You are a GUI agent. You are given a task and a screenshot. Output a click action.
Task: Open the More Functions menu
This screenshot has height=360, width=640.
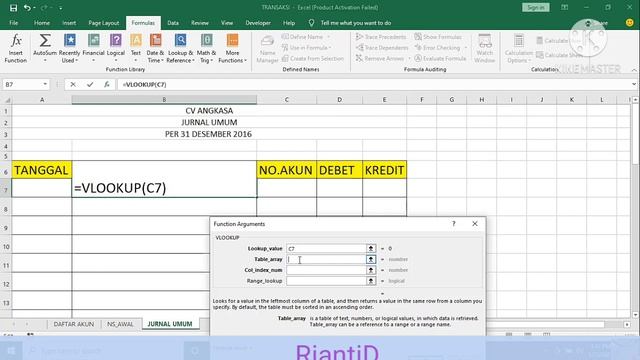pyautogui.click(x=232, y=49)
